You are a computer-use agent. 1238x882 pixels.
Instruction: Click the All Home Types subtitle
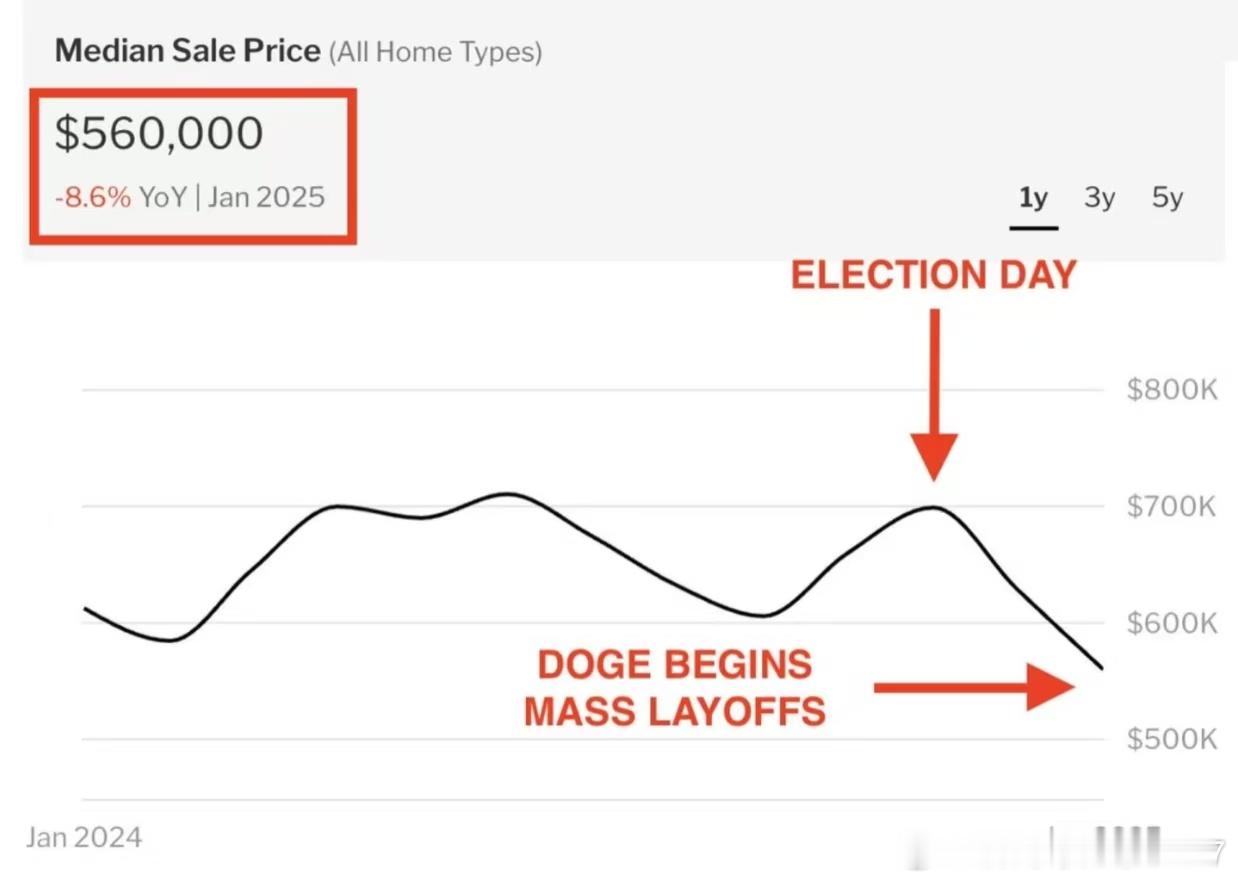point(435,52)
